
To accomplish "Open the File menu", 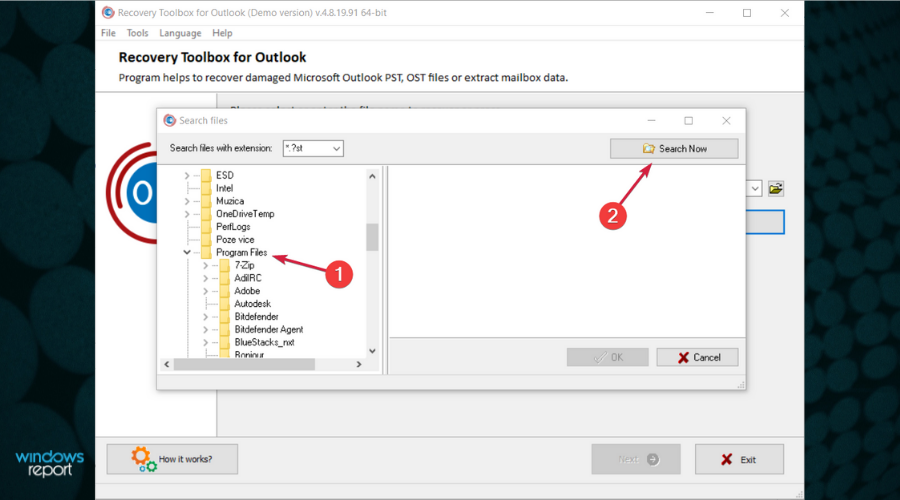I will (x=108, y=33).
